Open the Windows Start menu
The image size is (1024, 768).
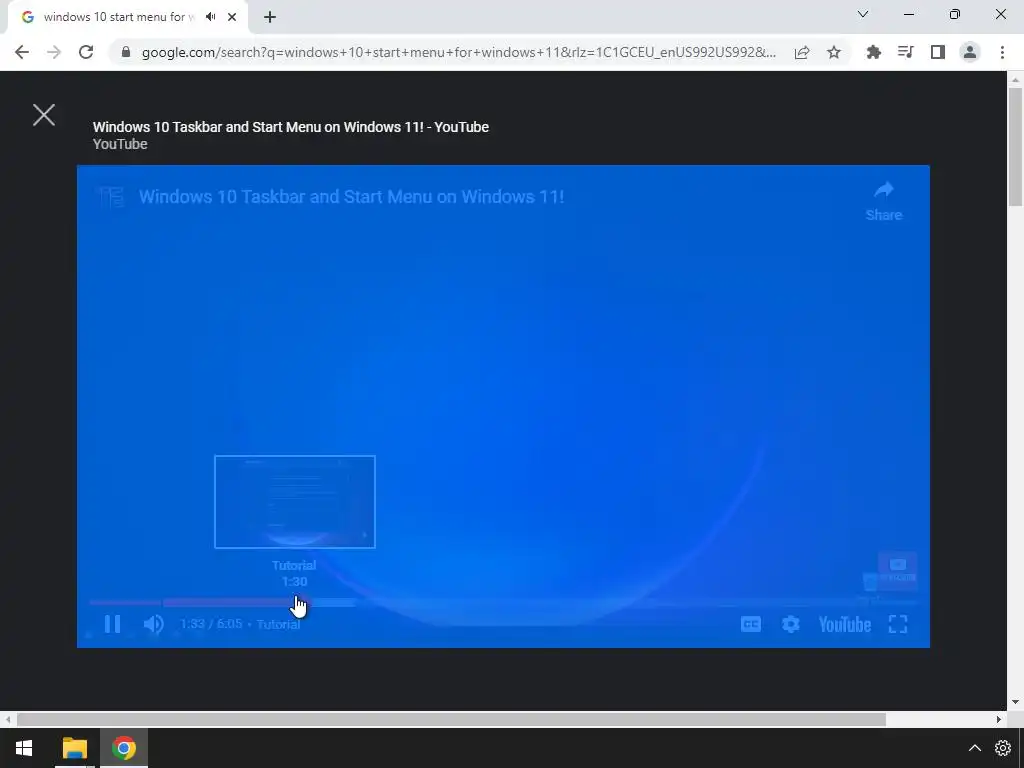pyautogui.click(x=24, y=748)
